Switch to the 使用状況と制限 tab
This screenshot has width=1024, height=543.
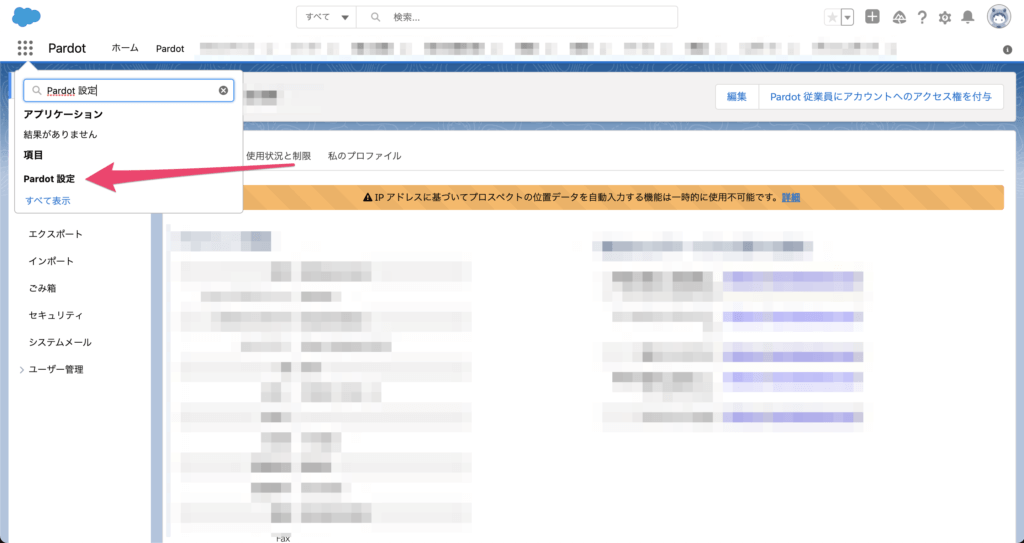click(278, 156)
